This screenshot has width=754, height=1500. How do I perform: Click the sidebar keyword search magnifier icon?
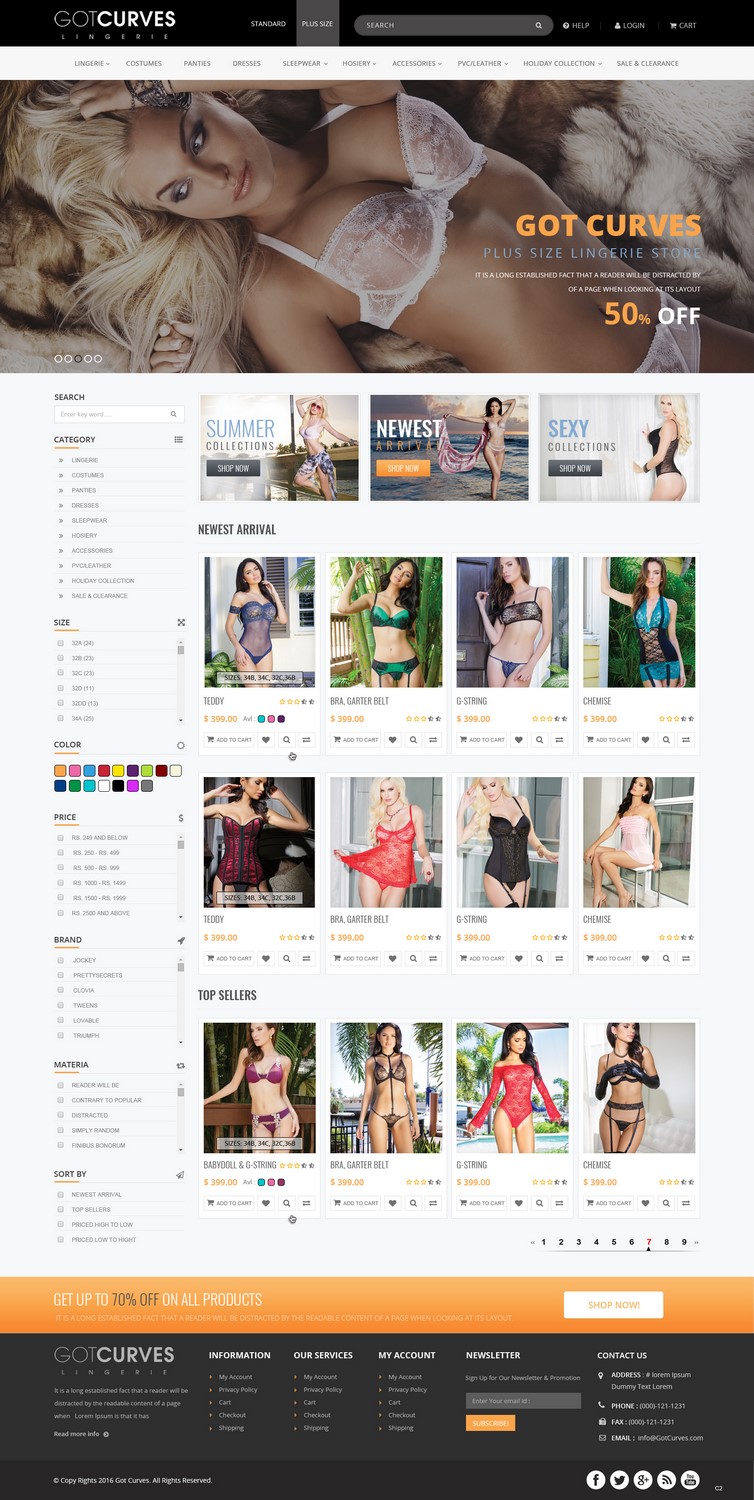(173, 414)
